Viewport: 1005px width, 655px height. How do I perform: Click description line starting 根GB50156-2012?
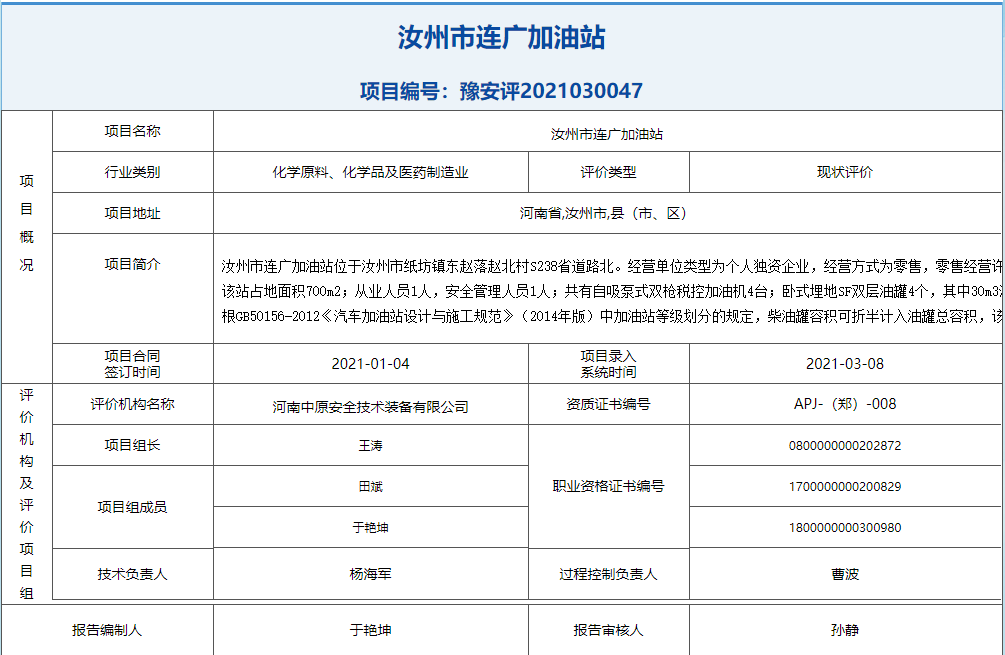(611, 316)
